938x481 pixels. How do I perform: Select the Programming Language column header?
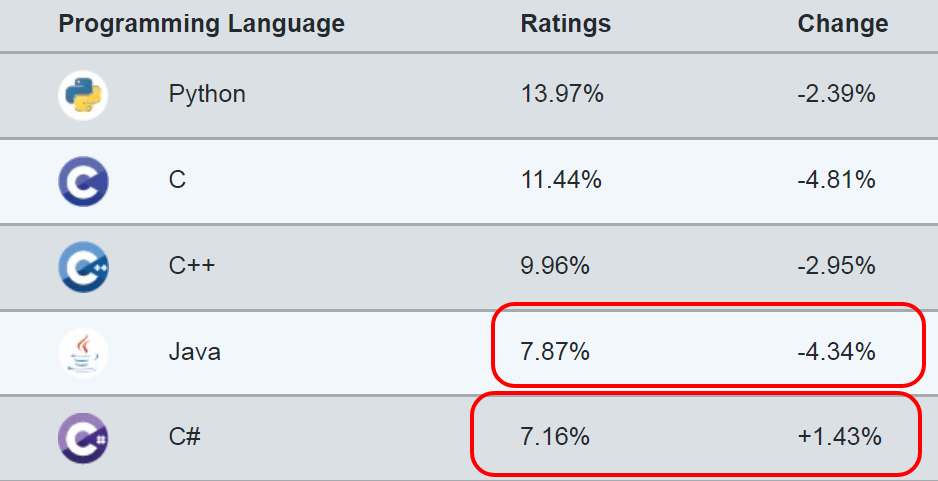(201, 24)
